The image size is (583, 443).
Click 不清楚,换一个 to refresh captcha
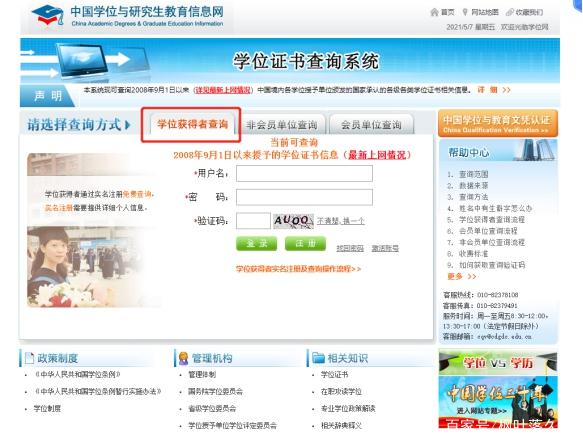point(341,221)
